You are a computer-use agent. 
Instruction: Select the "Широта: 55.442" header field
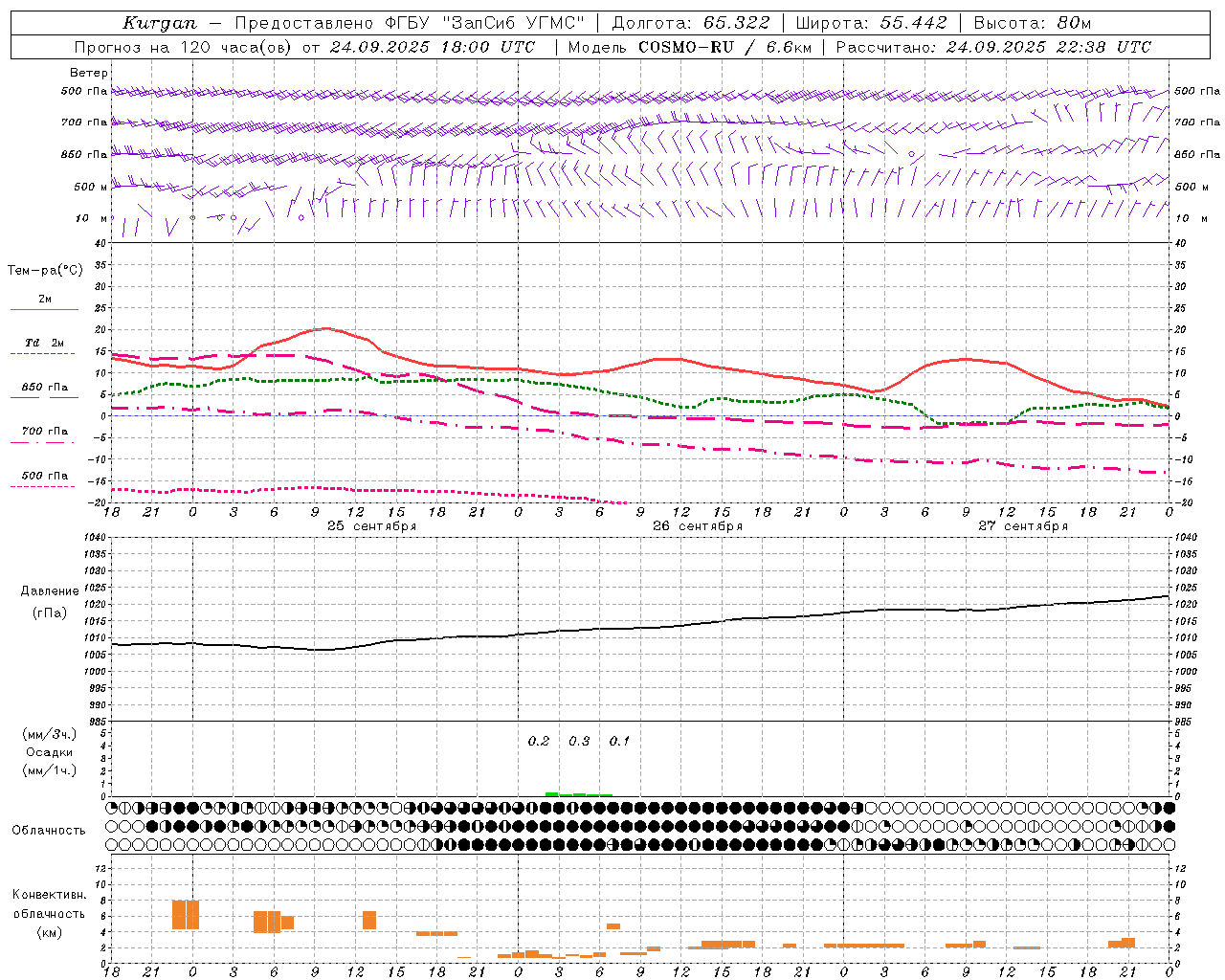coord(871,23)
